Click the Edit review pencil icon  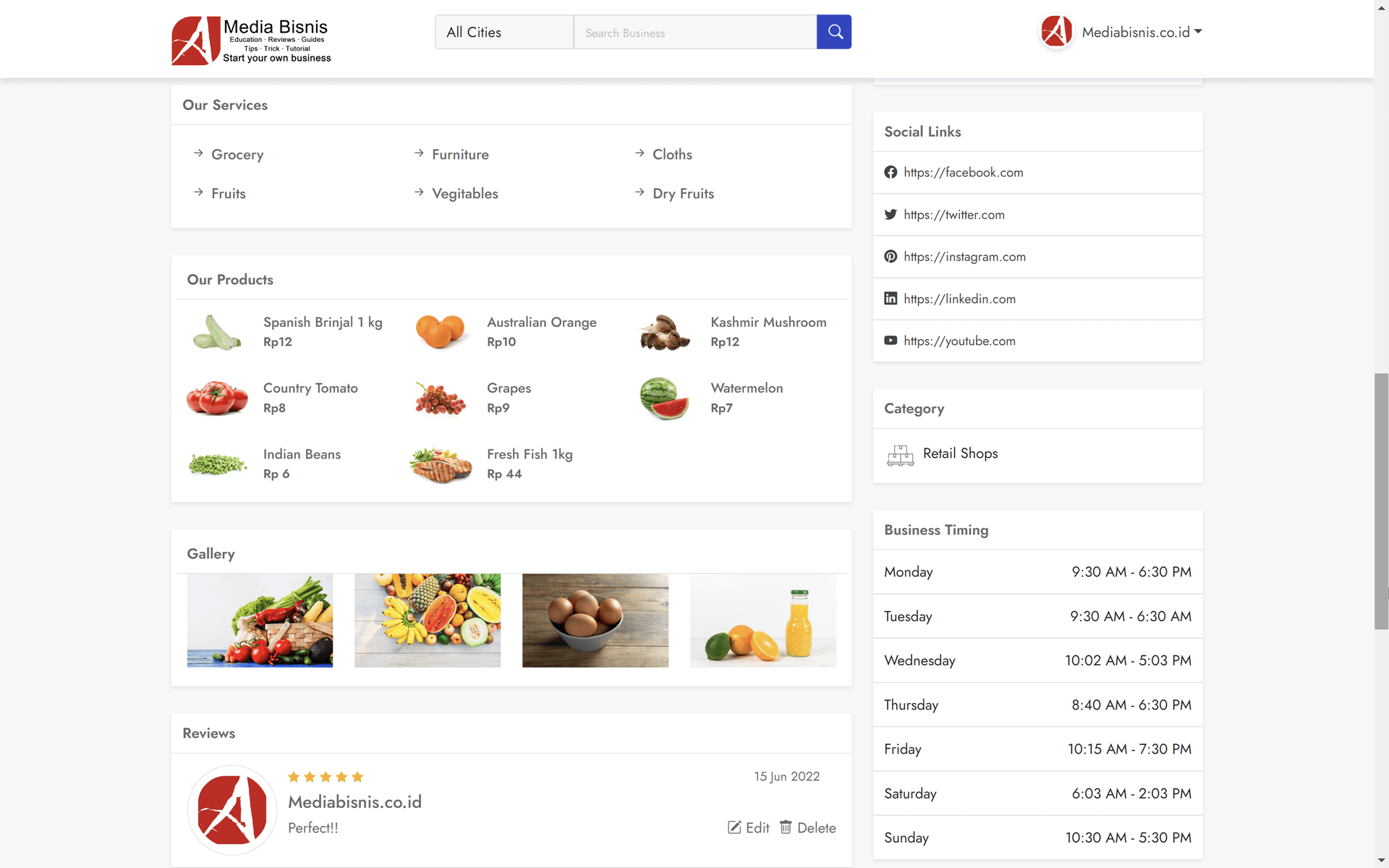[734, 827]
